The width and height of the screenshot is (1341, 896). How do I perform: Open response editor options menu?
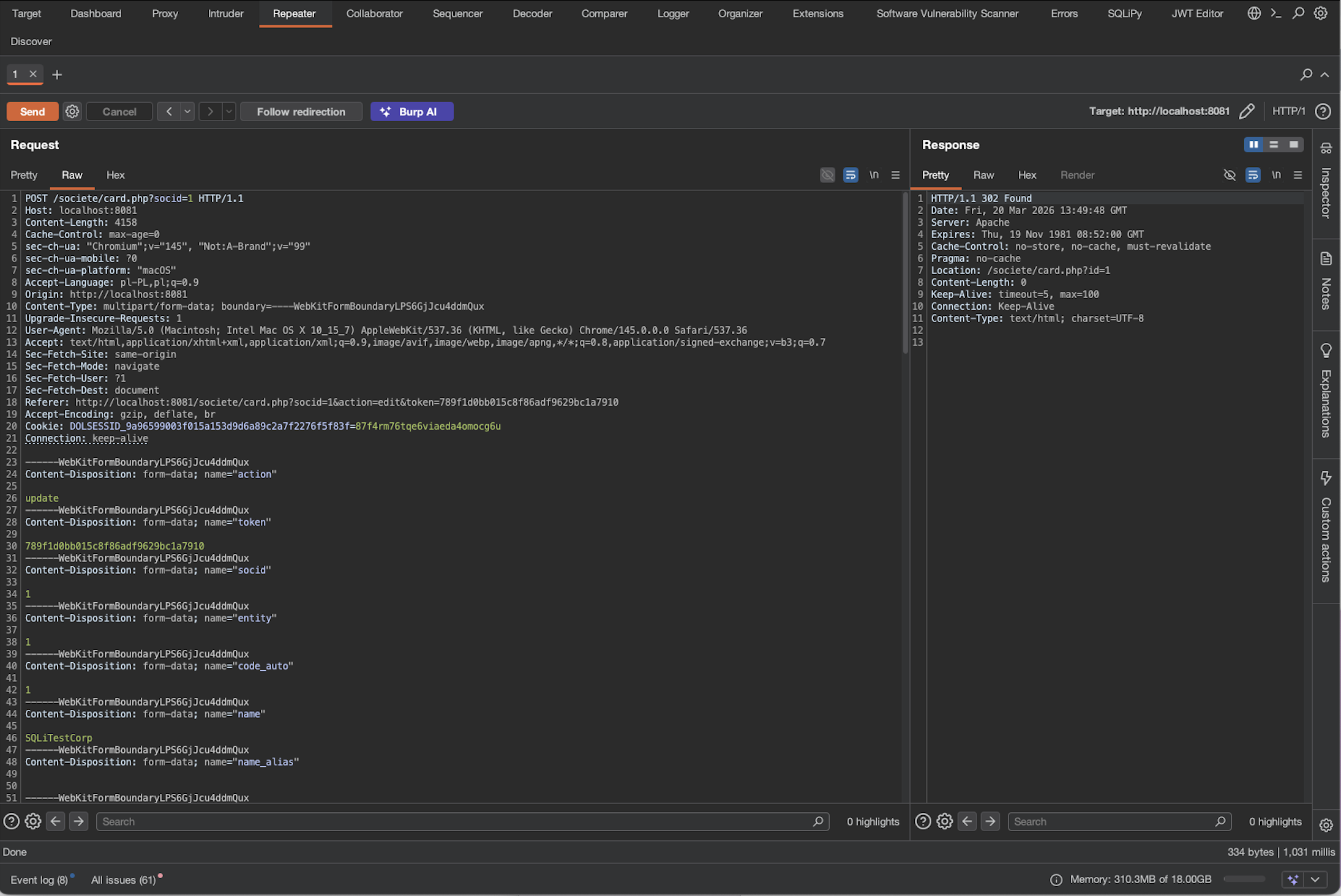click(1298, 175)
